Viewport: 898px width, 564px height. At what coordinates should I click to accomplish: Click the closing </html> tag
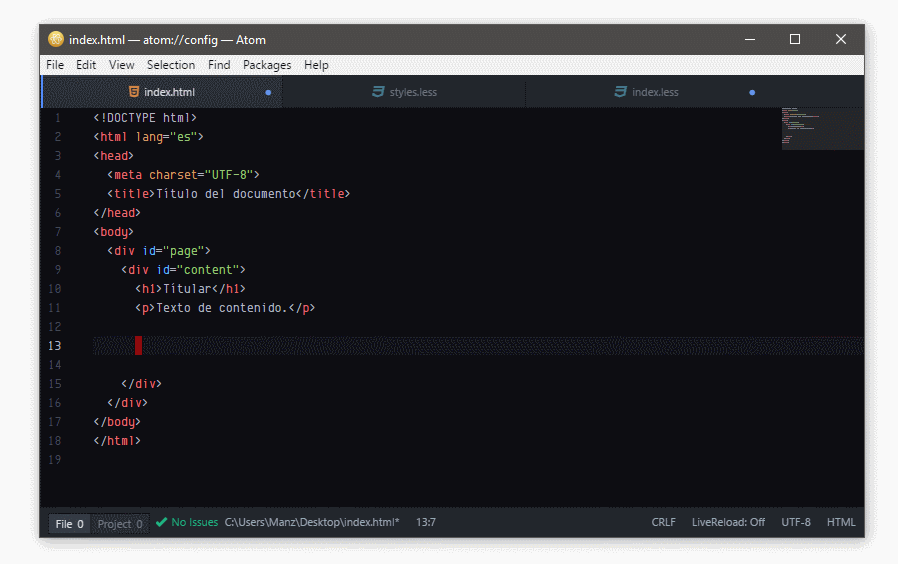coord(117,441)
